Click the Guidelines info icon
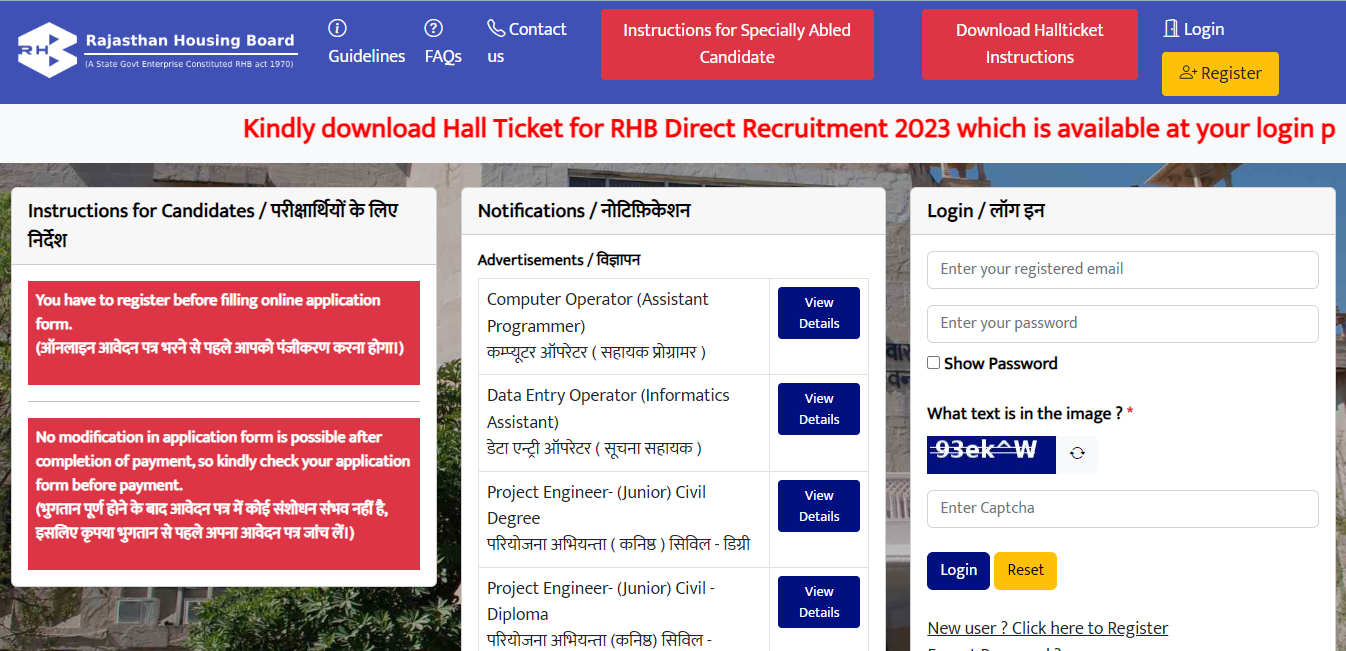The image size is (1346, 651). pyautogui.click(x=338, y=28)
